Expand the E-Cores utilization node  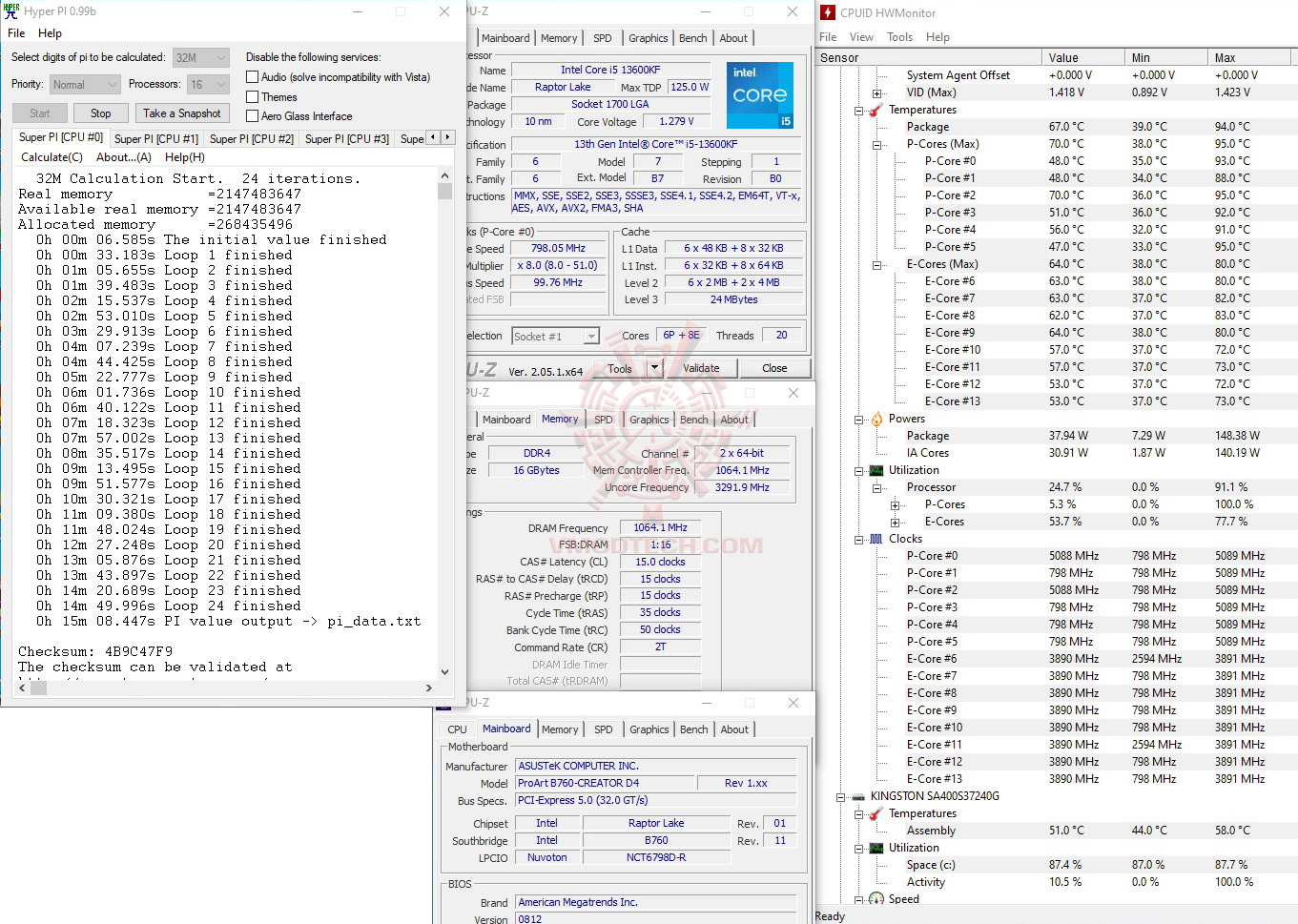[895, 523]
